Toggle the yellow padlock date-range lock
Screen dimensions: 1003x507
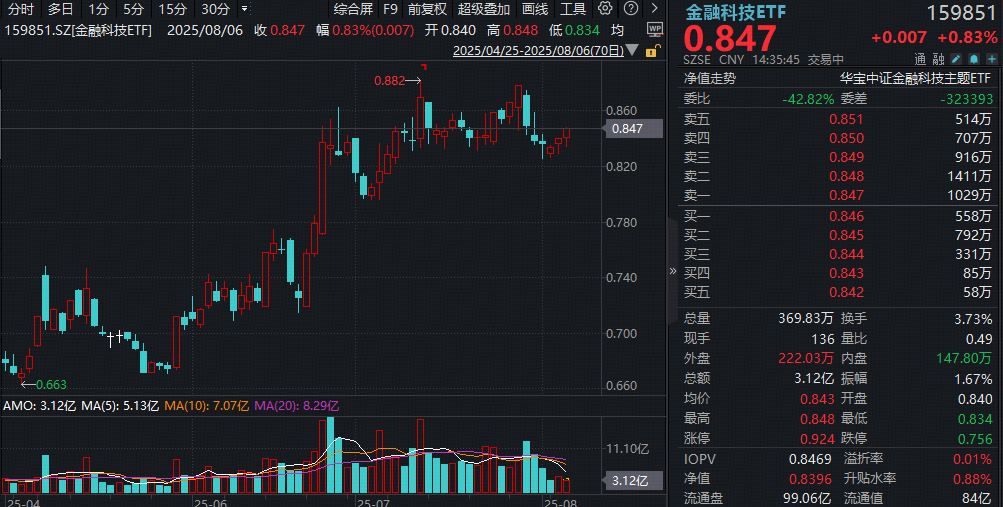(x=651, y=51)
